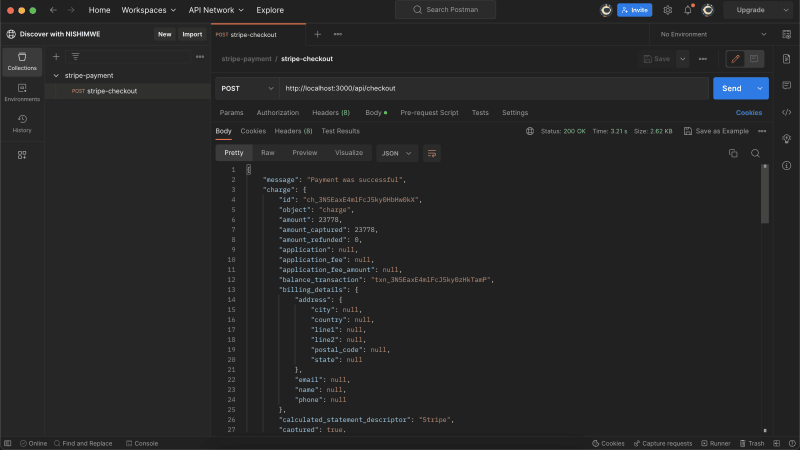Open a new request tab with plus
The width and height of the screenshot is (800, 450).
pyautogui.click(x=317, y=34)
